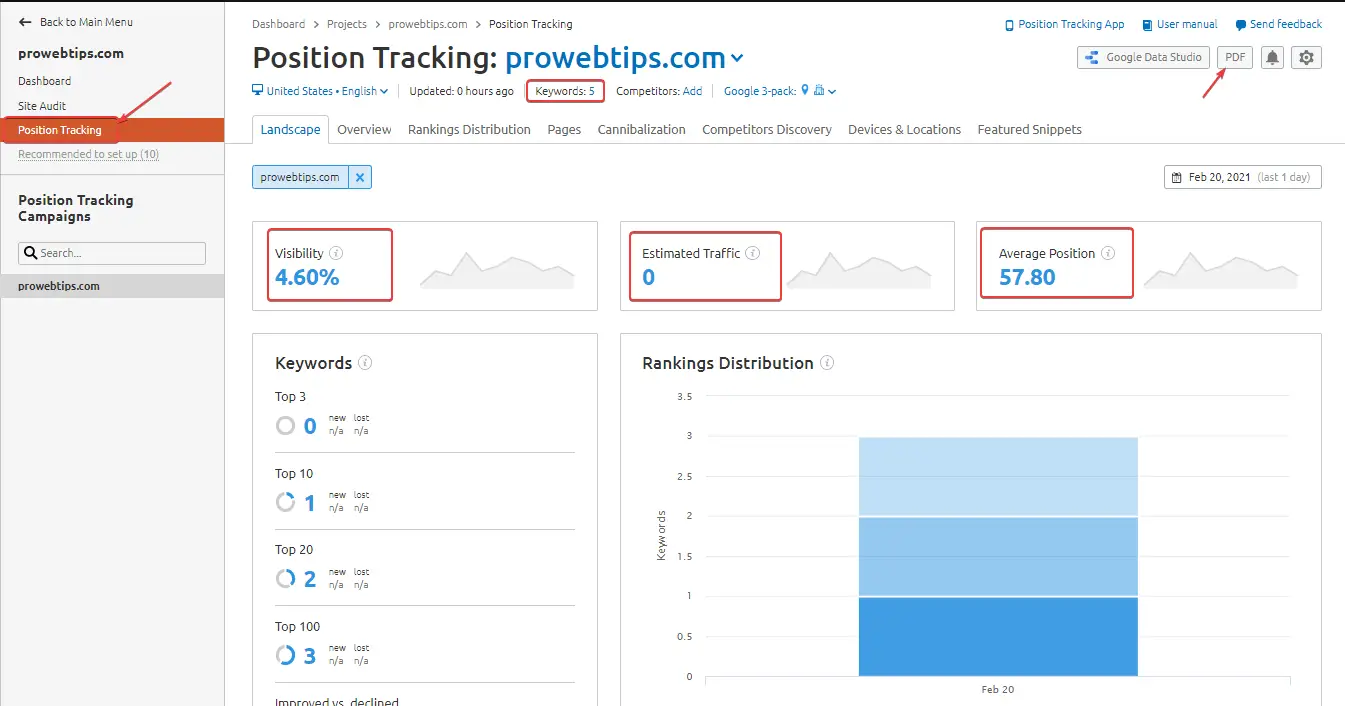Export report using the PDF button
The height and width of the screenshot is (706, 1345).
pos(1235,57)
